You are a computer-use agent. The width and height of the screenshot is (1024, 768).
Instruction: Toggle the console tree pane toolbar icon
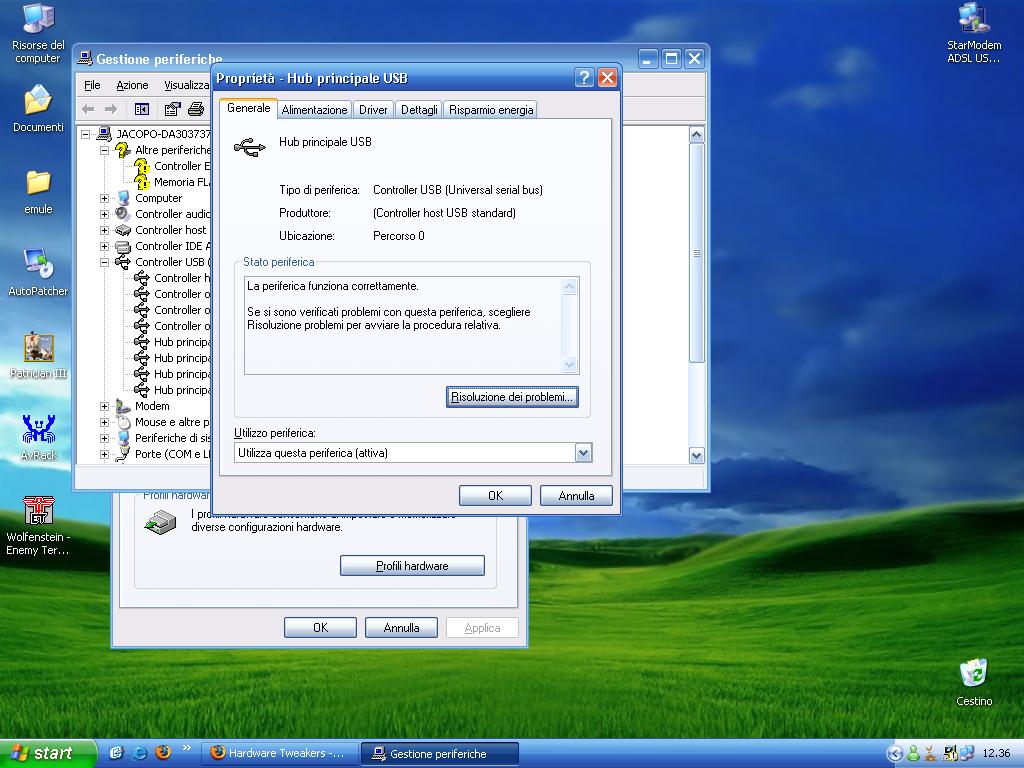click(142, 109)
